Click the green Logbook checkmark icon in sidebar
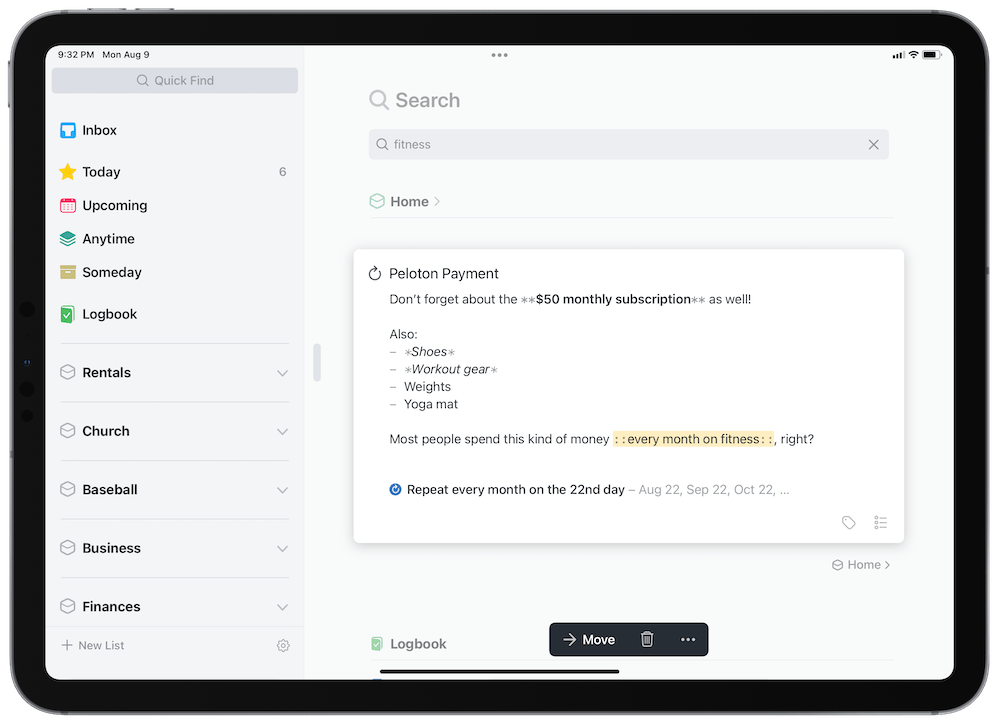Image resolution: width=1000 pixels, height=725 pixels. click(x=67, y=314)
